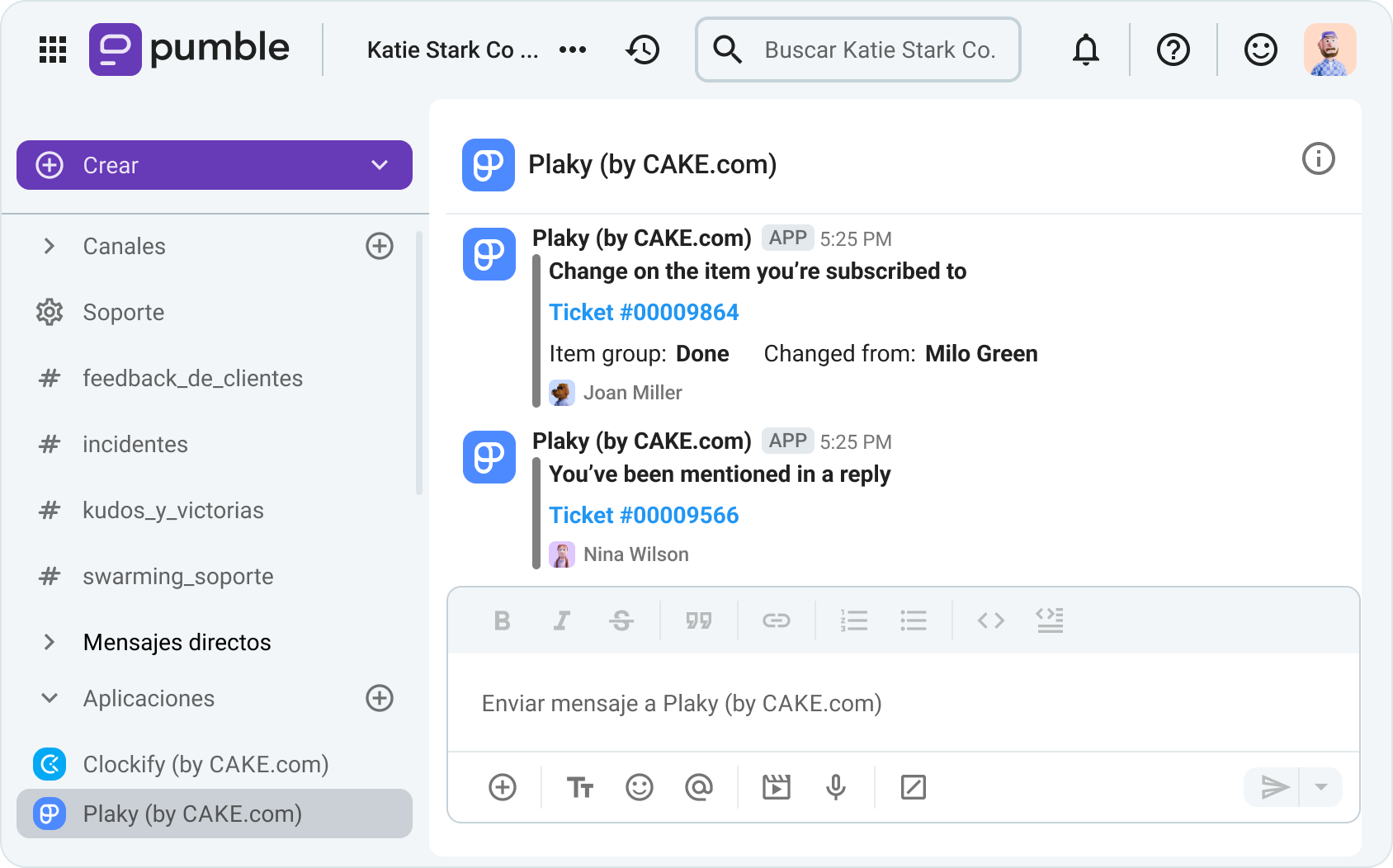Expand the Canales section
The image size is (1393, 868).
[x=50, y=246]
